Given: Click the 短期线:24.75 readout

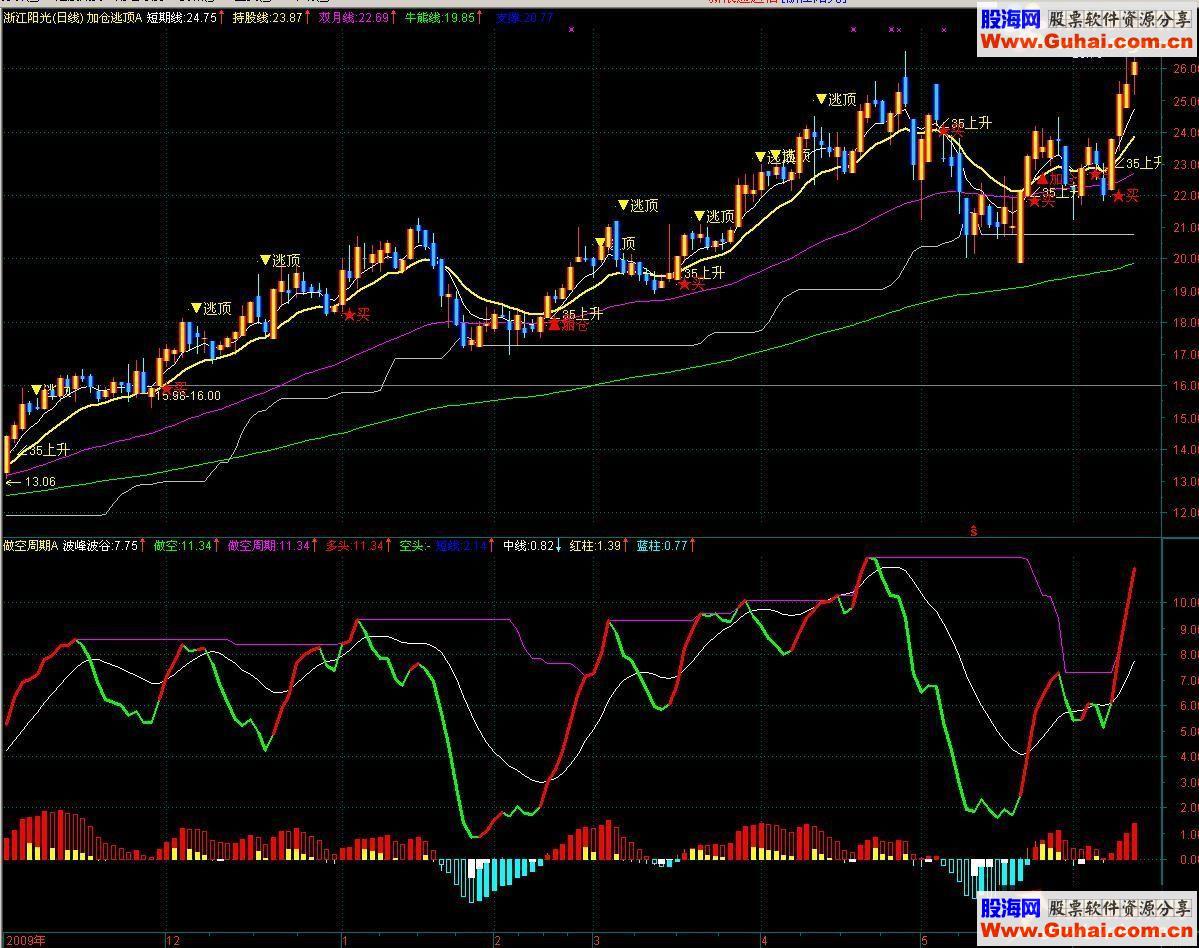Looking at the screenshot, I should (x=181, y=18).
